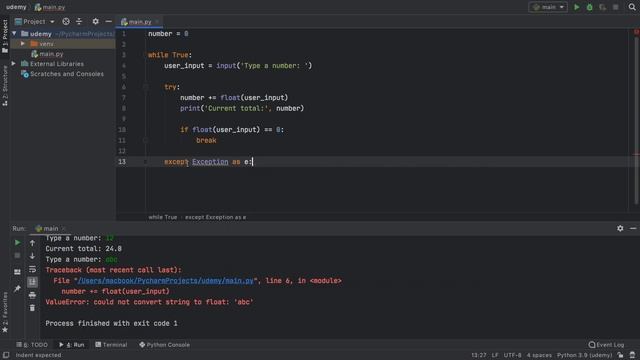Open the Python Console tool window

164,345
